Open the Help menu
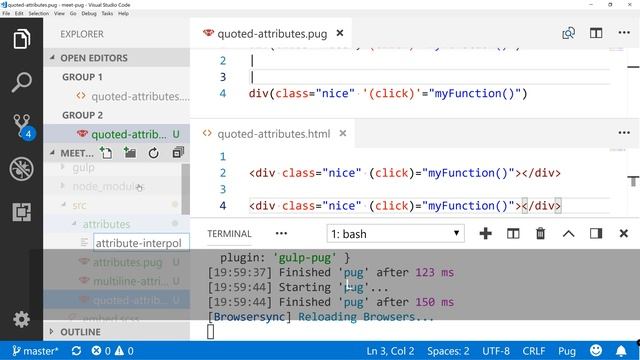 click(123, 13)
